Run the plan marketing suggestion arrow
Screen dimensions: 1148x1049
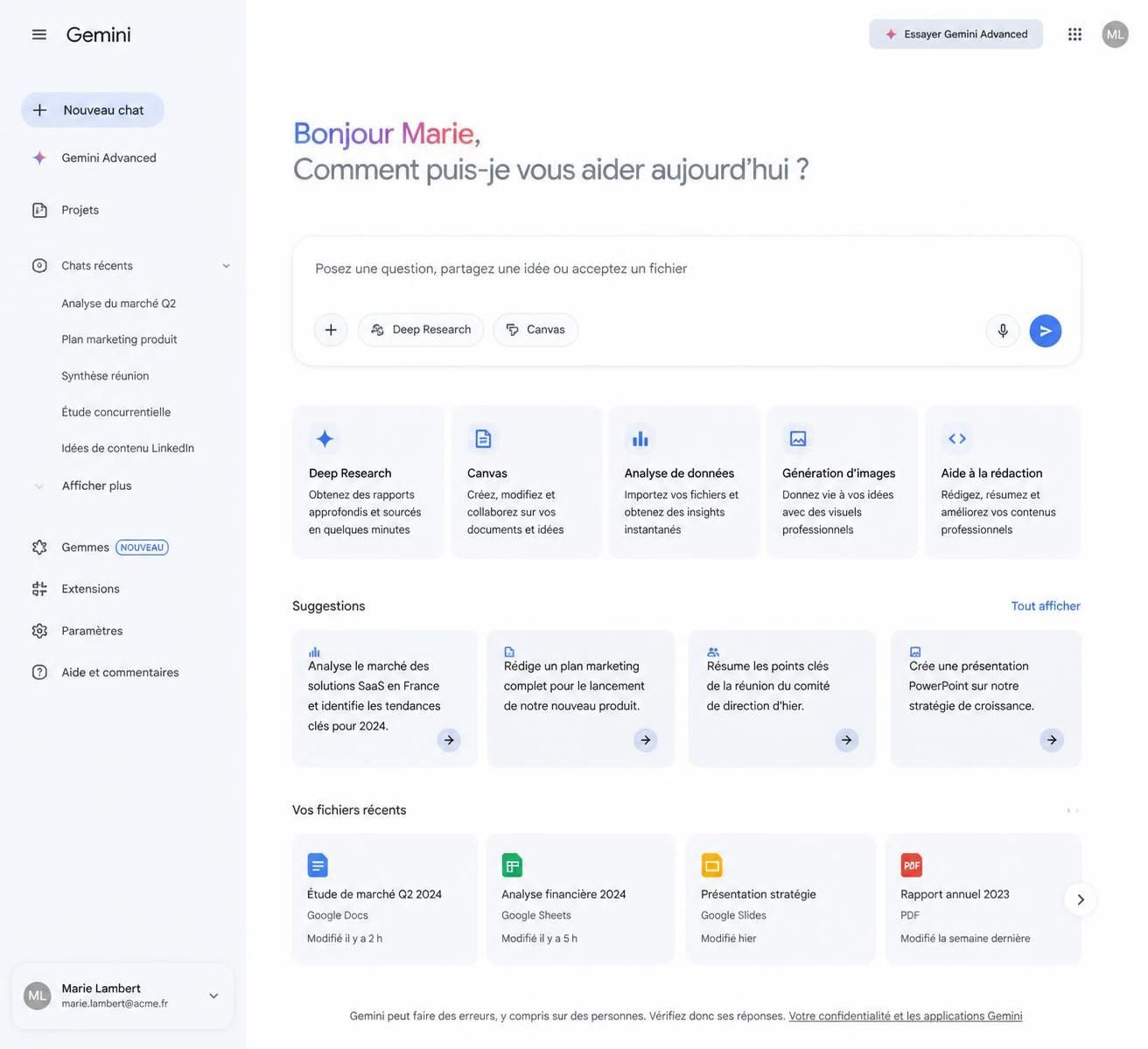tap(646, 740)
